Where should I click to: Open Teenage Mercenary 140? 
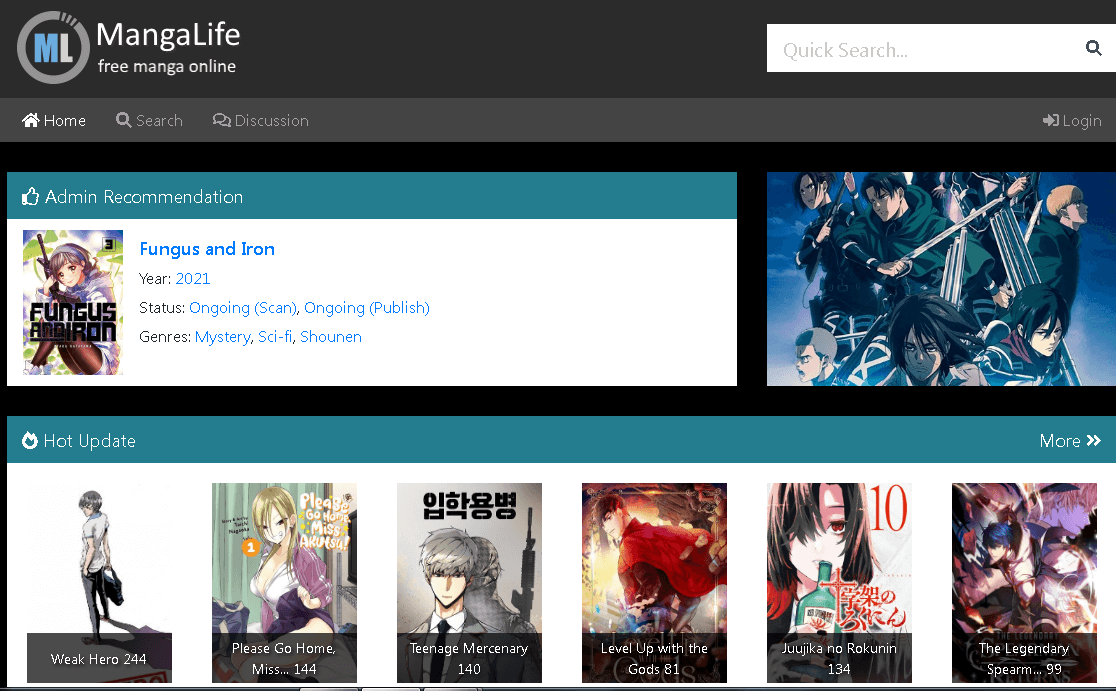(x=469, y=583)
